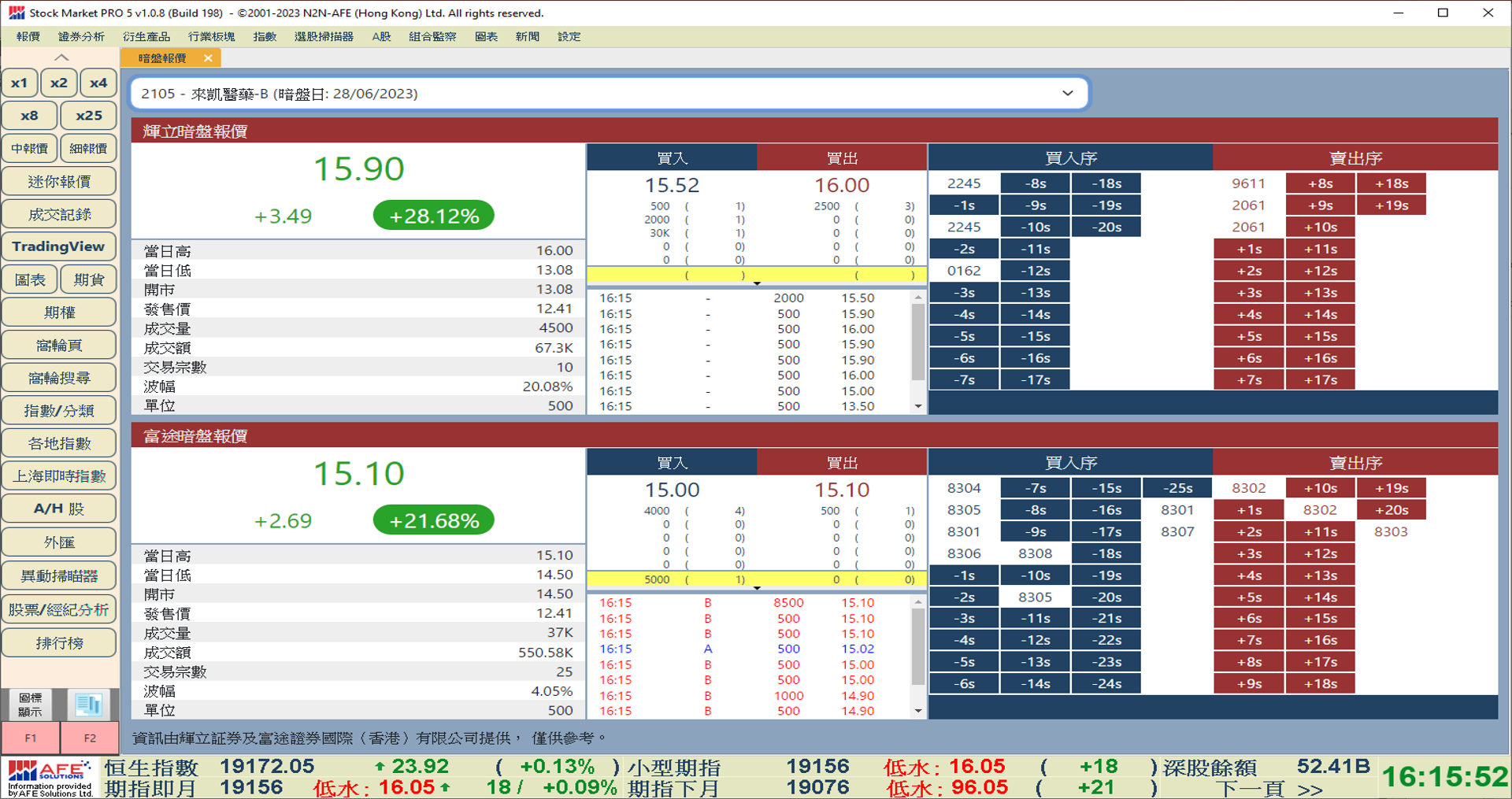1512x799 pixels.
Task: Open 窩輪頁 page
Action: pos(59,346)
